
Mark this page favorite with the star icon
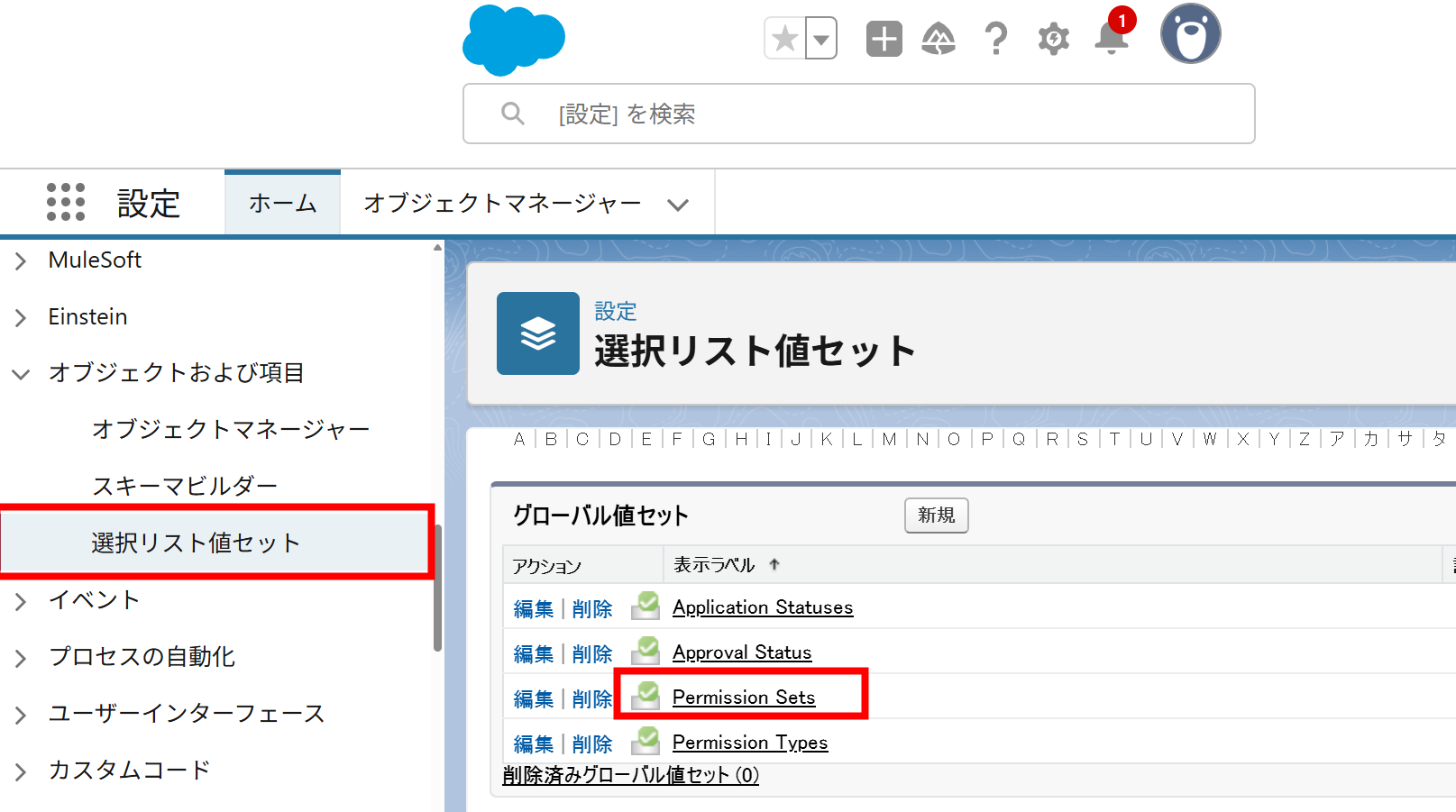(x=783, y=38)
